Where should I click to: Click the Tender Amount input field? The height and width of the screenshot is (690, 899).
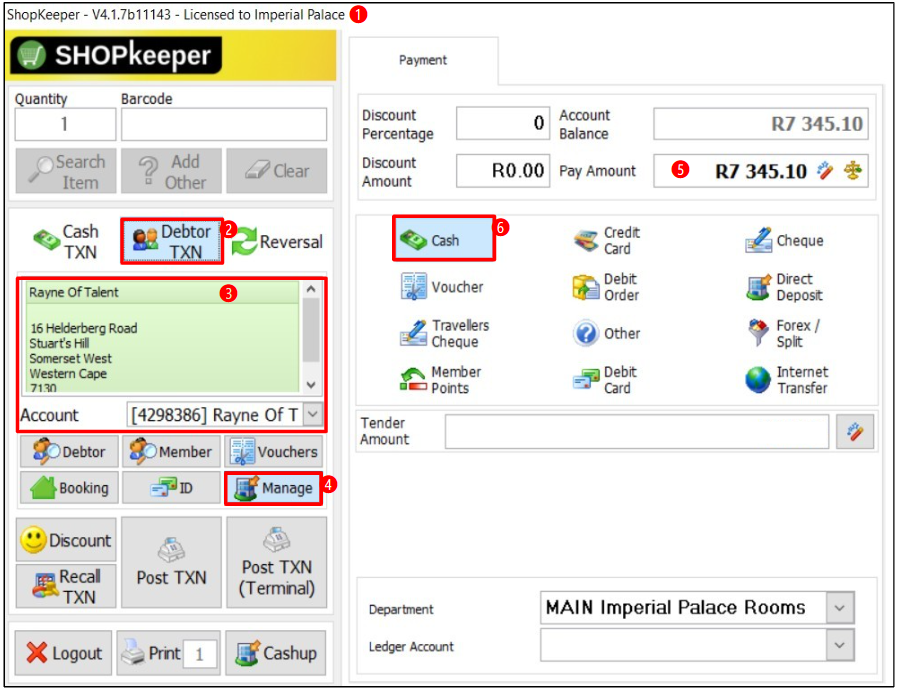(636, 431)
